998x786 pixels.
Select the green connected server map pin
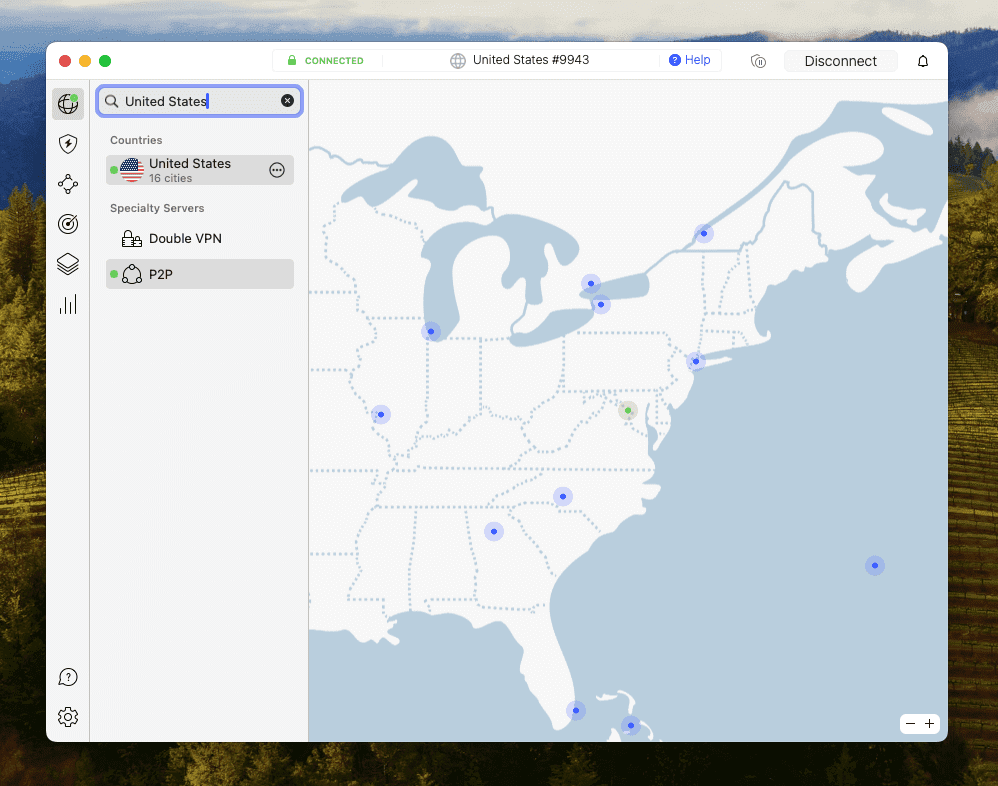(x=628, y=411)
